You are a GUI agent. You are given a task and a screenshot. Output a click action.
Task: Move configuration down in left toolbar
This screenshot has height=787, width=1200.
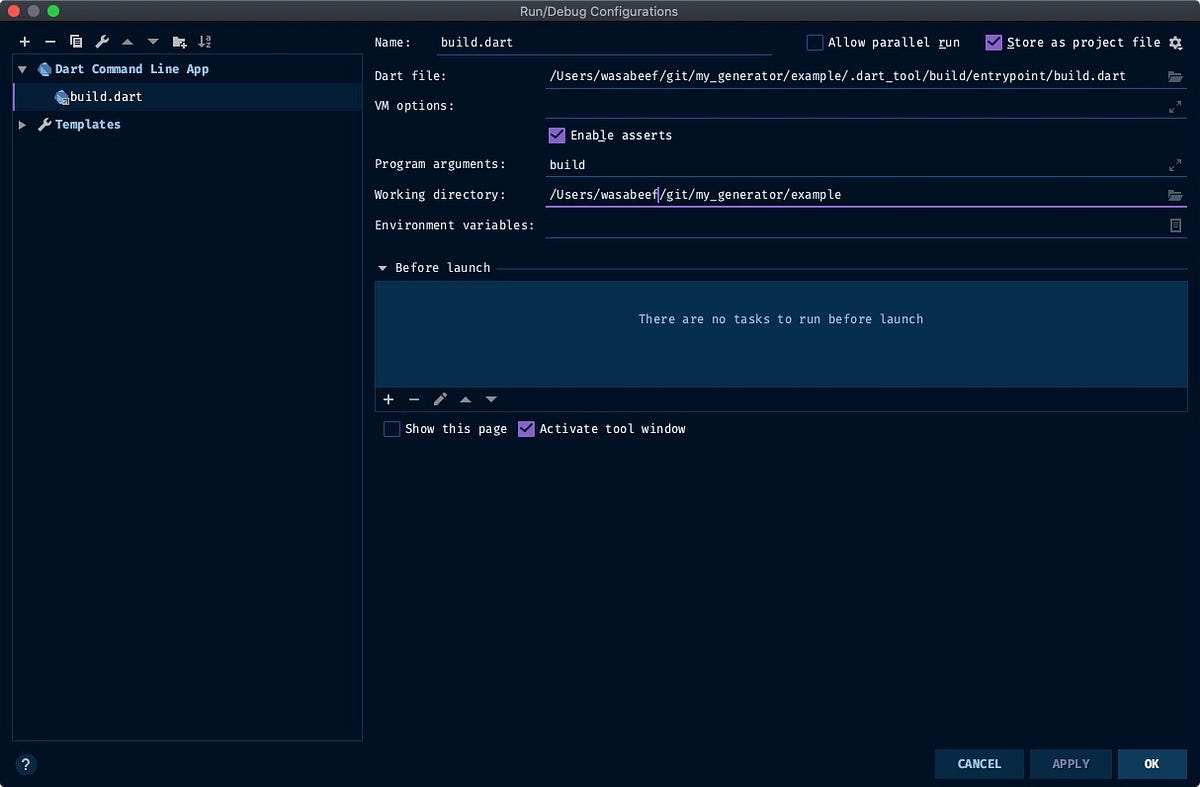click(153, 42)
